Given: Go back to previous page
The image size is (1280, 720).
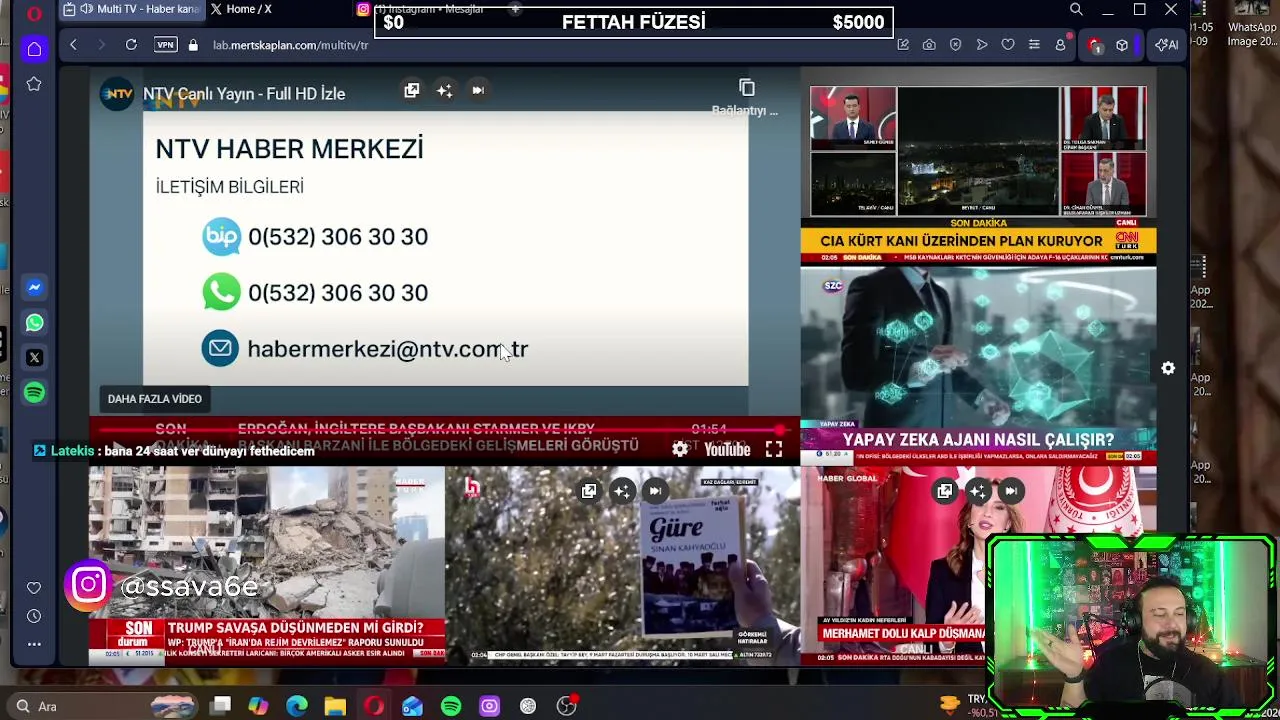Looking at the screenshot, I should 73,45.
